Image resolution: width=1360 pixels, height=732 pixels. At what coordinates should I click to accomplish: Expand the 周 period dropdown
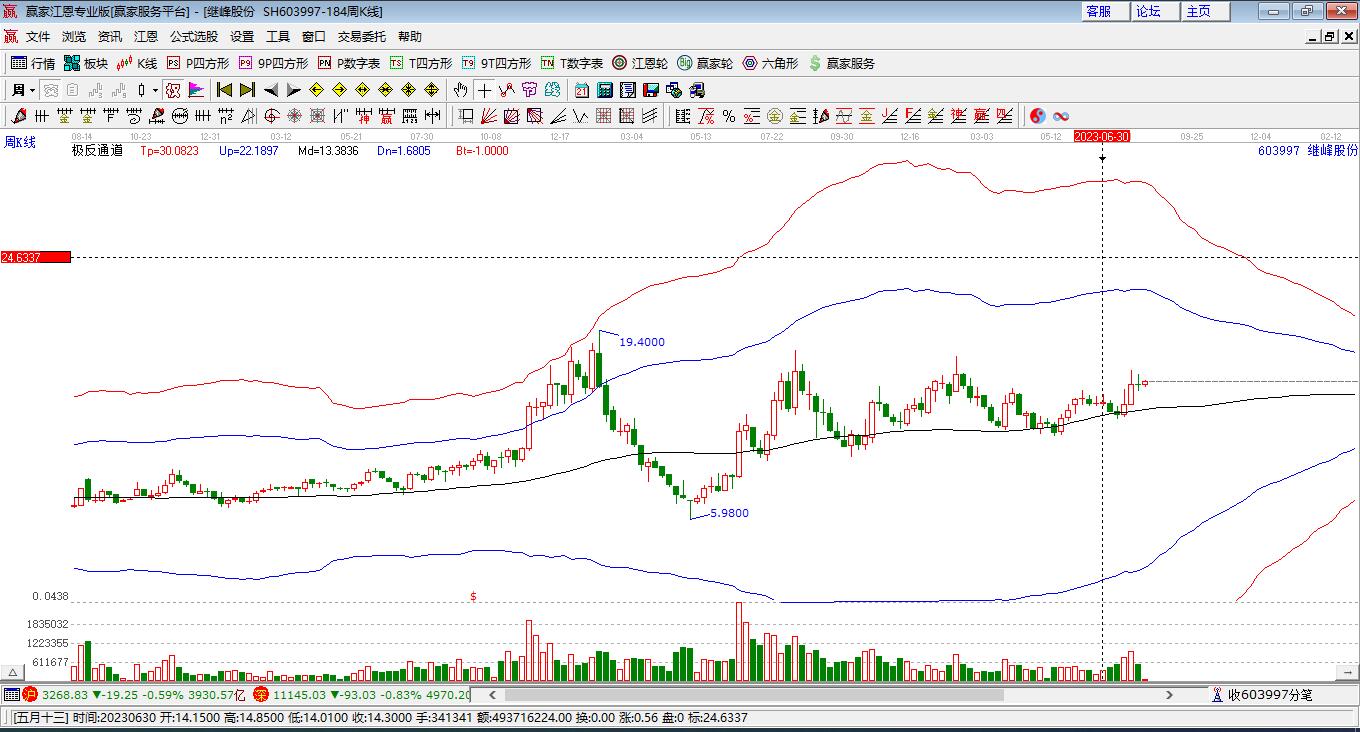click(23, 89)
